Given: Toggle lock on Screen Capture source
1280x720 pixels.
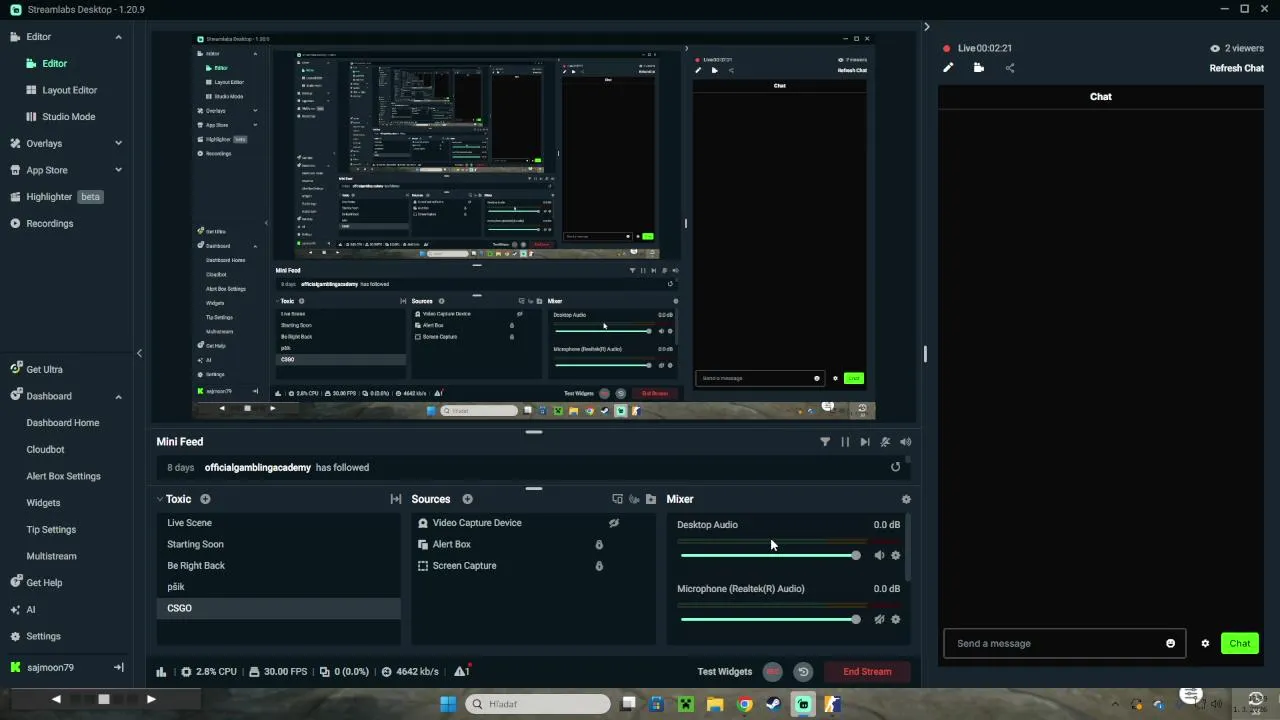Looking at the screenshot, I should point(599,566).
